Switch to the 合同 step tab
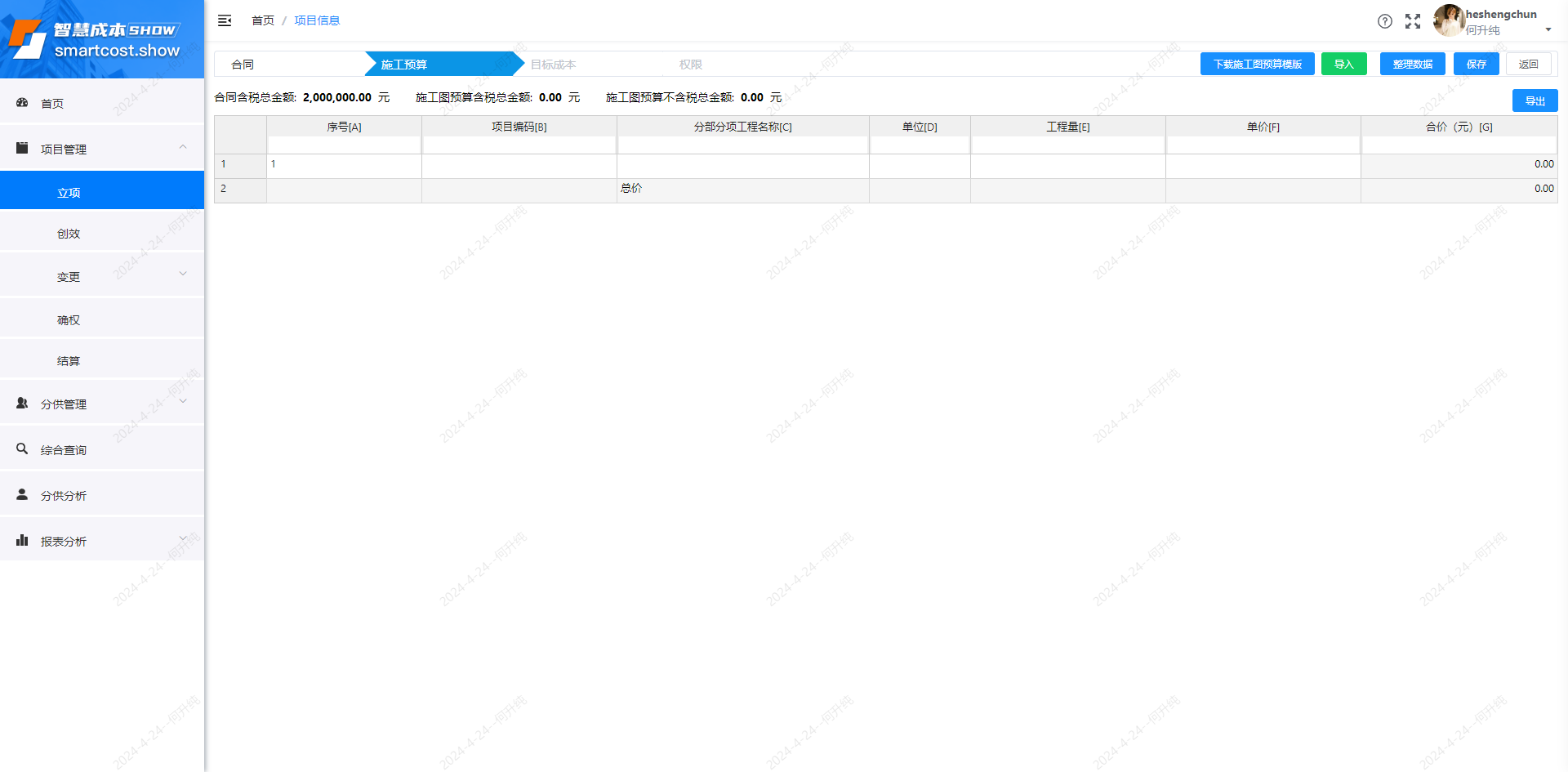Viewport: 1568px width, 772px height. (x=243, y=65)
